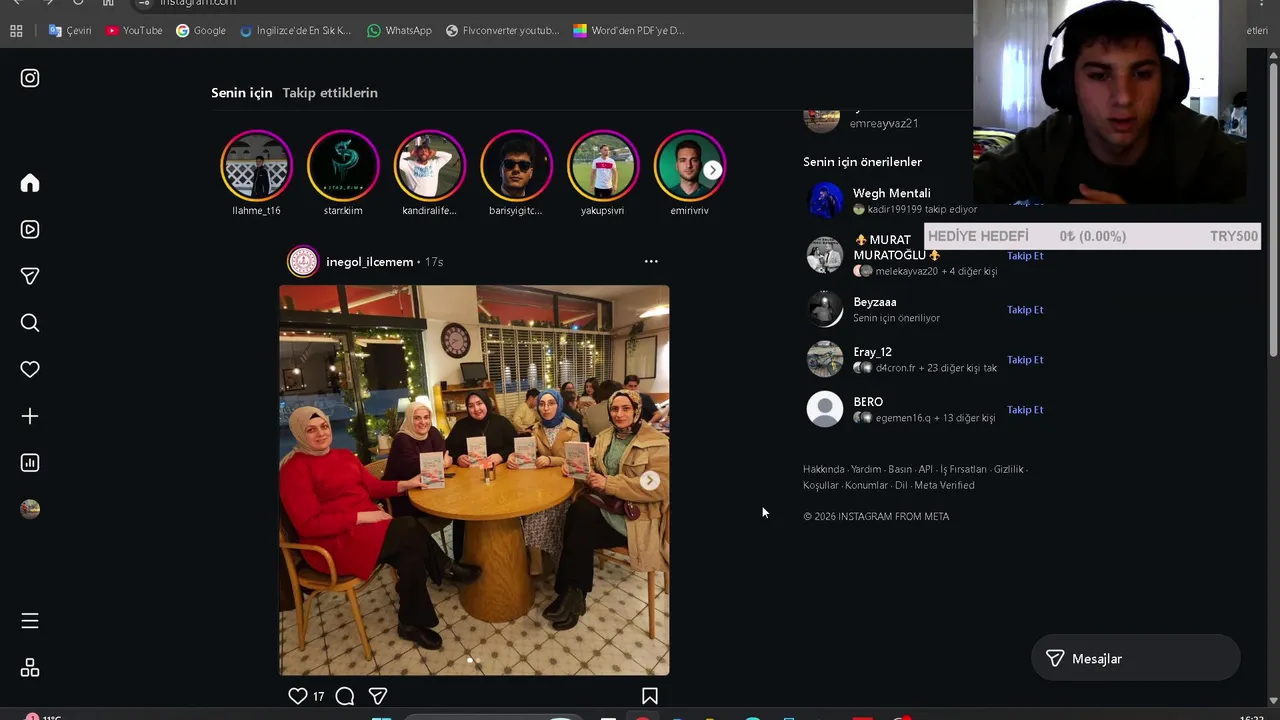Open post options three dots menu
Screen dimensions: 1280x720
coord(651,261)
